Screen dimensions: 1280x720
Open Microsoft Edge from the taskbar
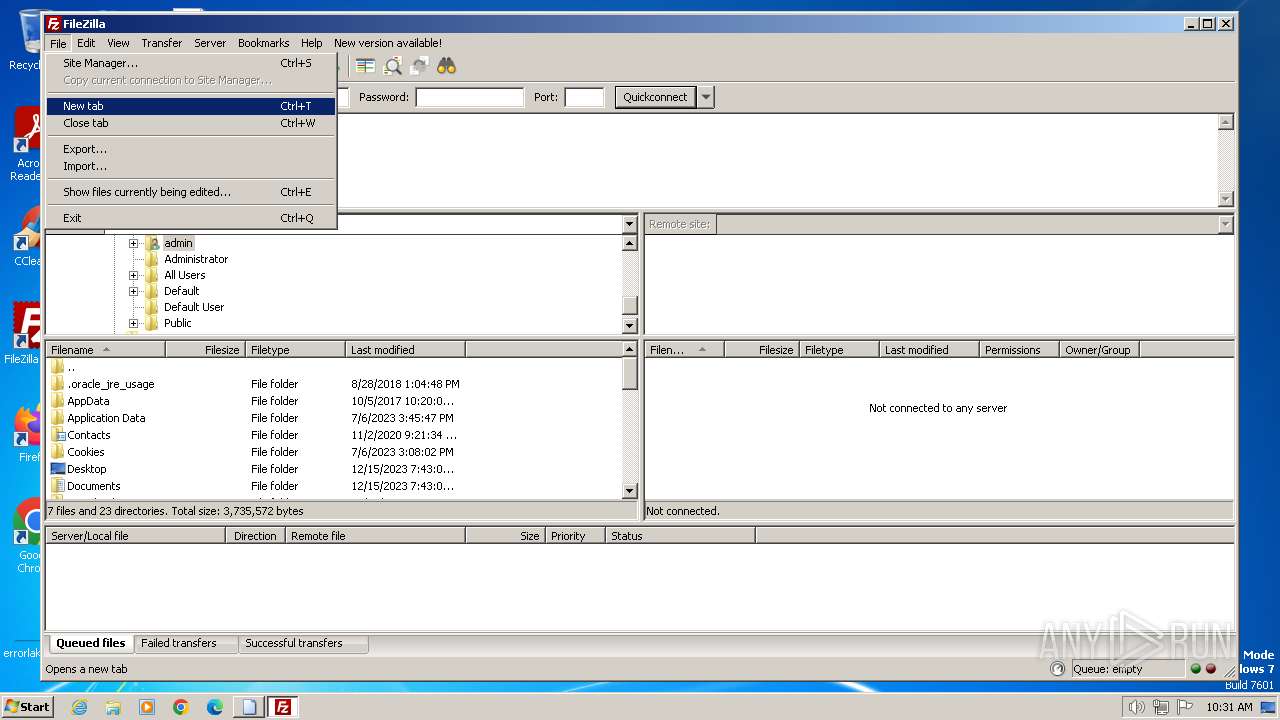click(215, 707)
